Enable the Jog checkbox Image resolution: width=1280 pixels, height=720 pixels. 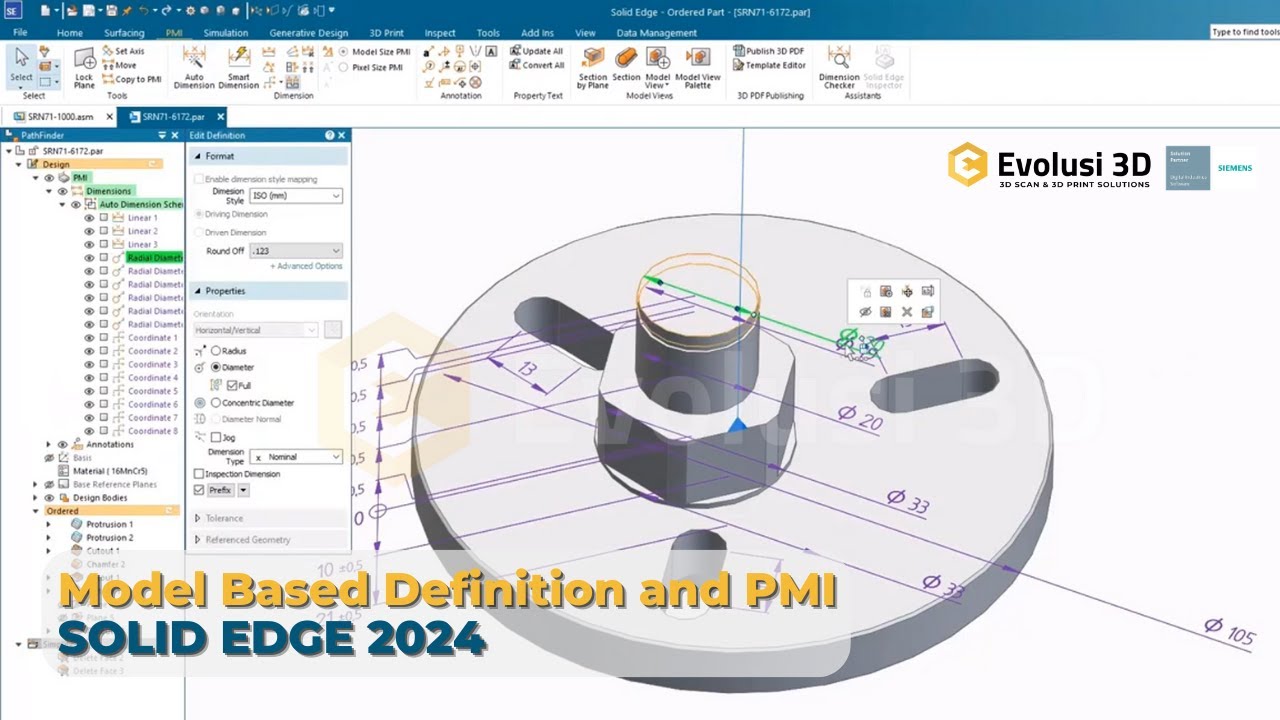click(216, 437)
